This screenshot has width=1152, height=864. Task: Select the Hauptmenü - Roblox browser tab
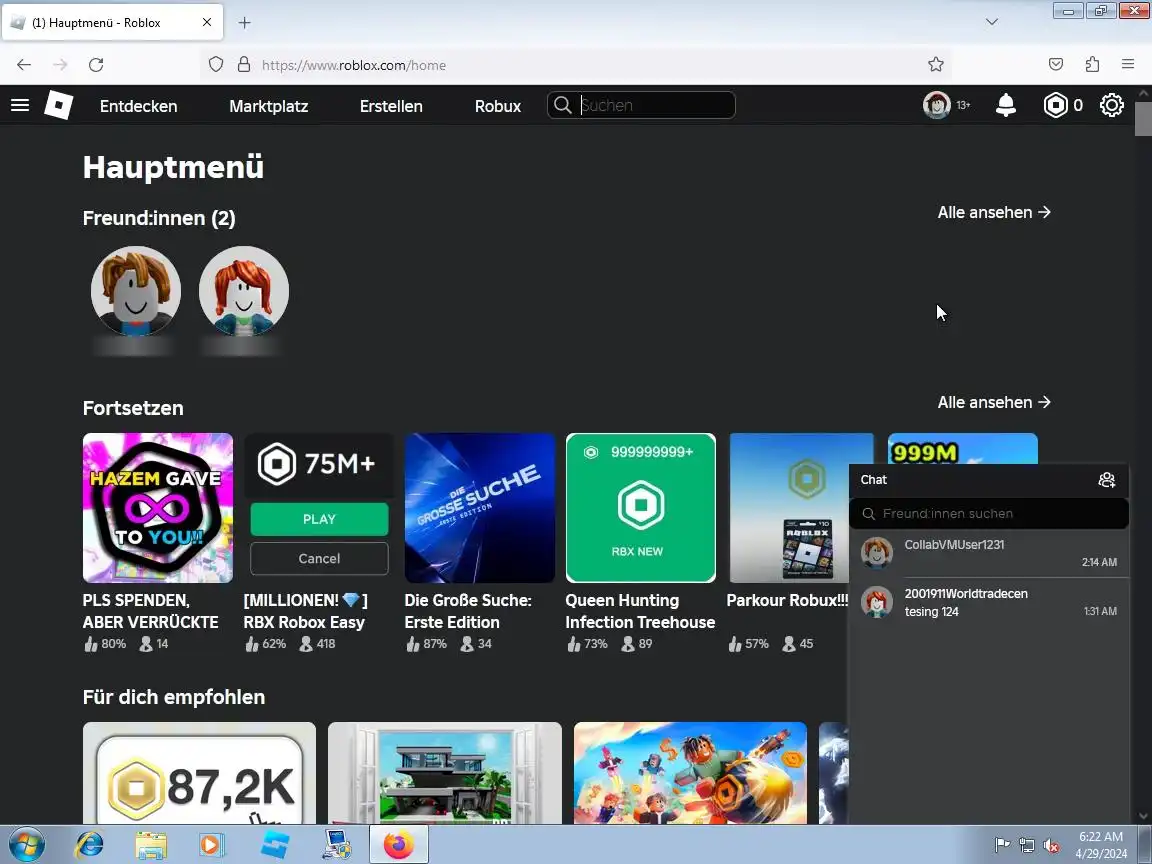[x=112, y=23]
